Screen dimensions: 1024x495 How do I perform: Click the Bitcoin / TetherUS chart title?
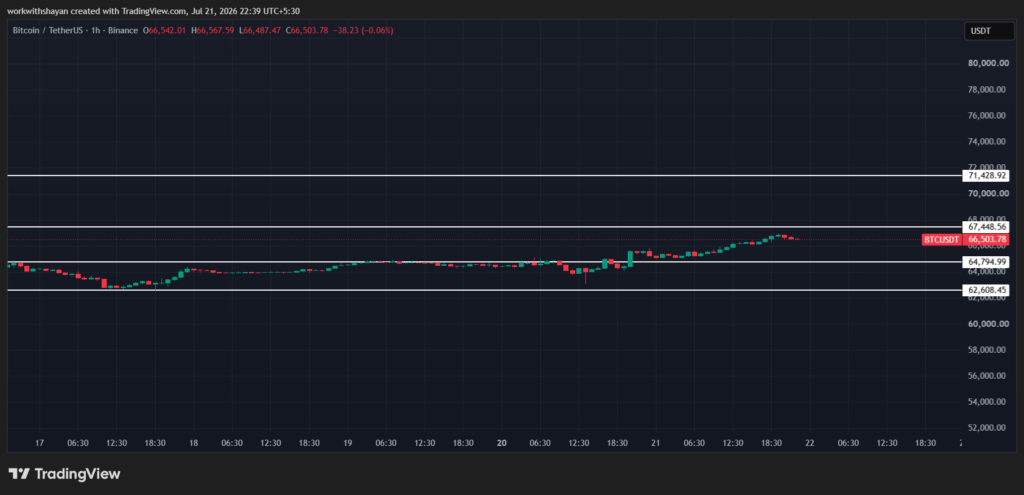click(76, 30)
